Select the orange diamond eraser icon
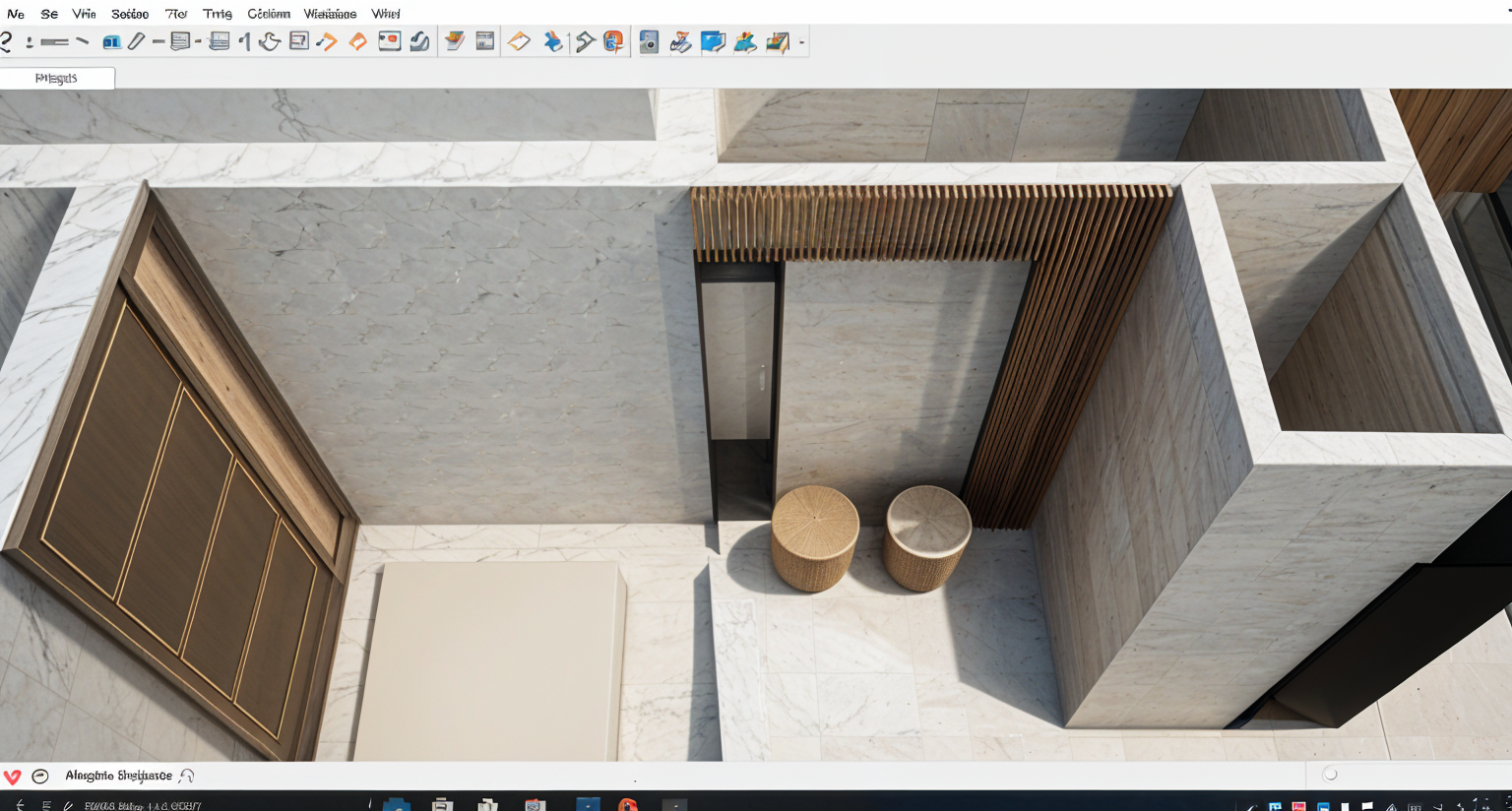Viewport: 1512px width, 811px height. [358, 41]
